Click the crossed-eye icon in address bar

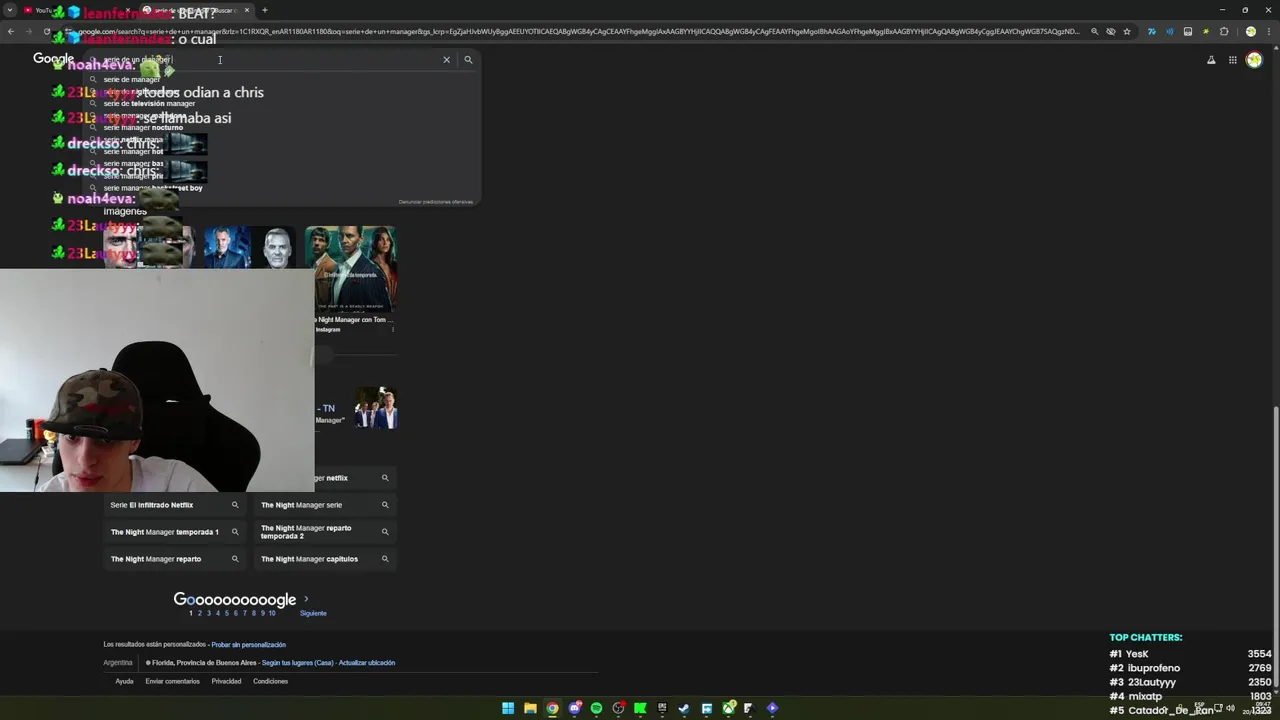tap(1111, 32)
